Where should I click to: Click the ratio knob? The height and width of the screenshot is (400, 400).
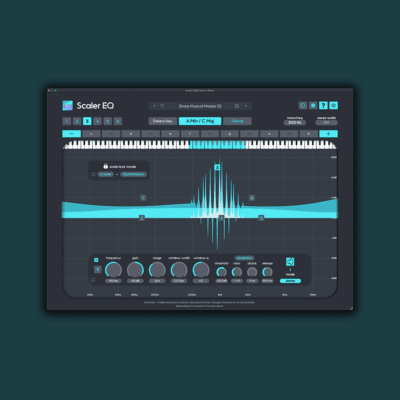[237, 272]
